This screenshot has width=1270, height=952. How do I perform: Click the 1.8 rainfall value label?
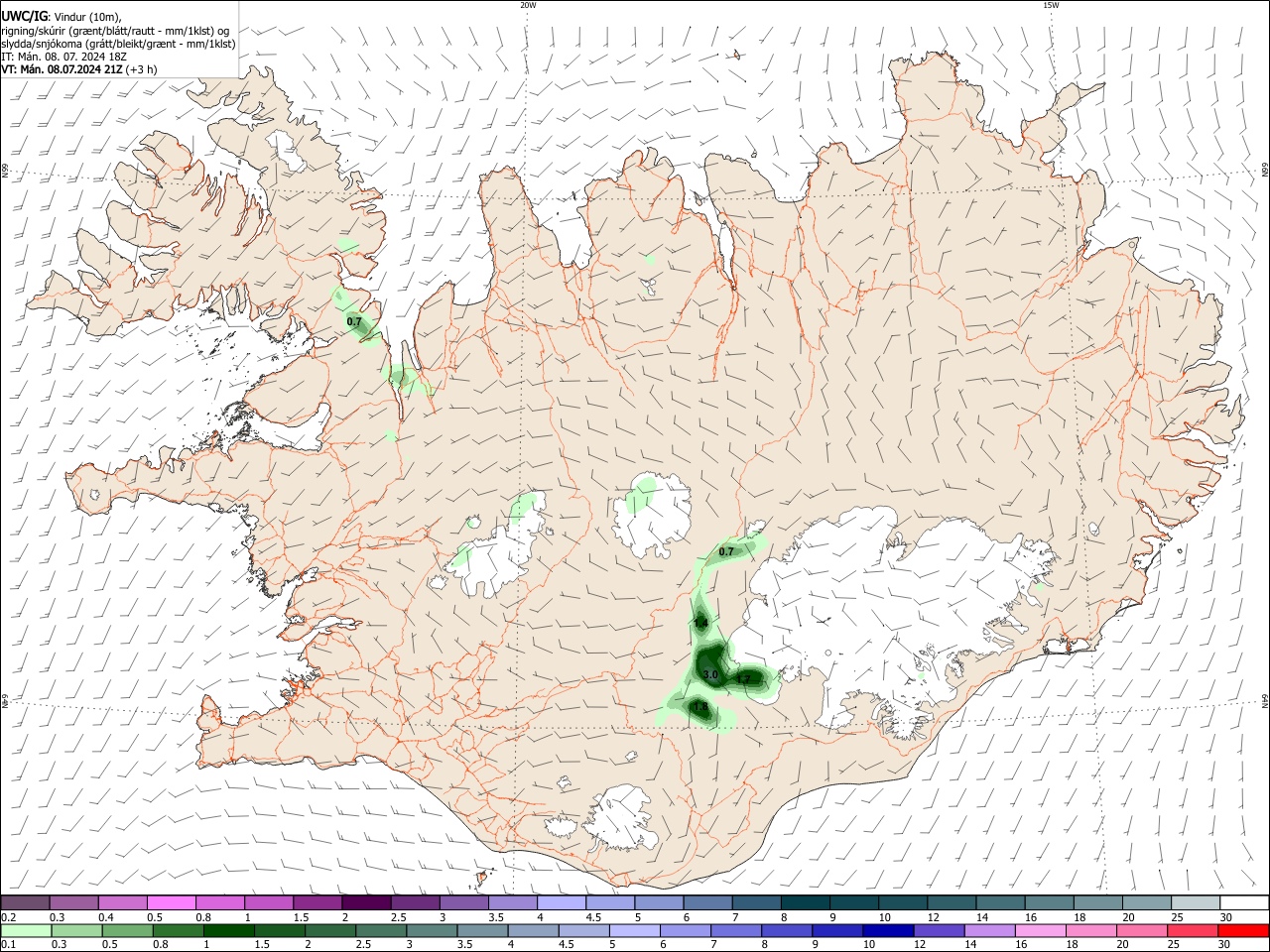[x=700, y=708]
